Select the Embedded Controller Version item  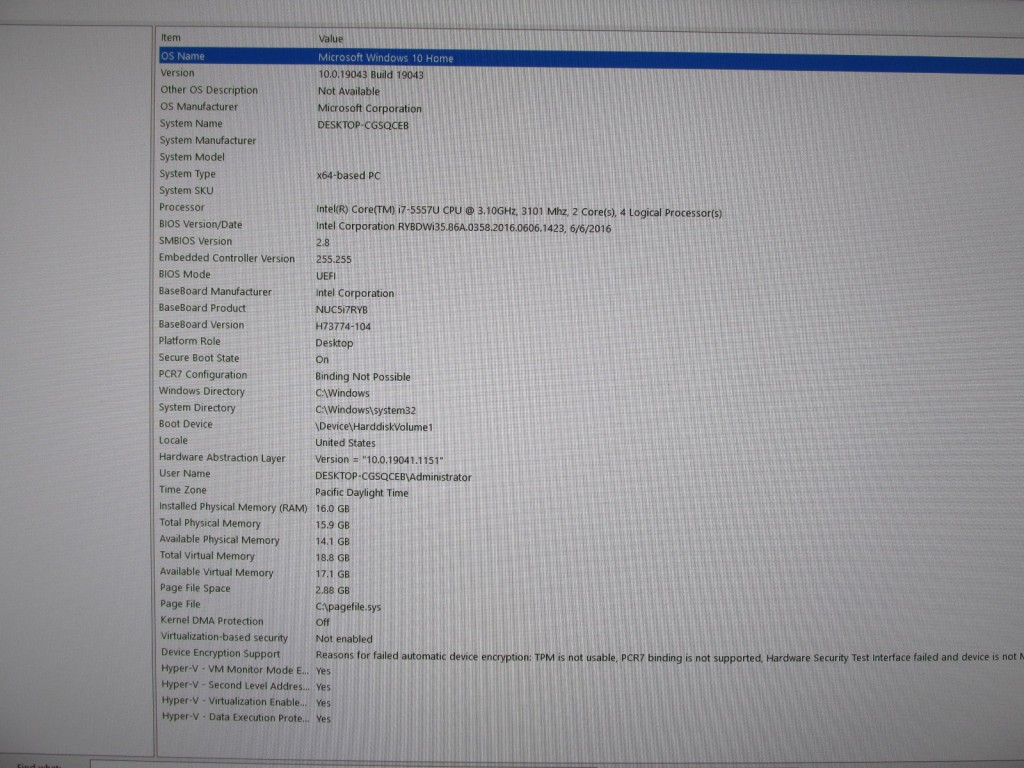[227, 258]
